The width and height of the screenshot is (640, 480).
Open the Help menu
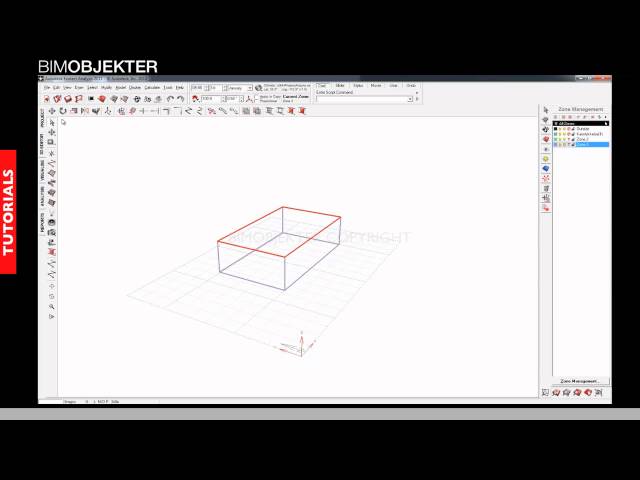click(180, 88)
